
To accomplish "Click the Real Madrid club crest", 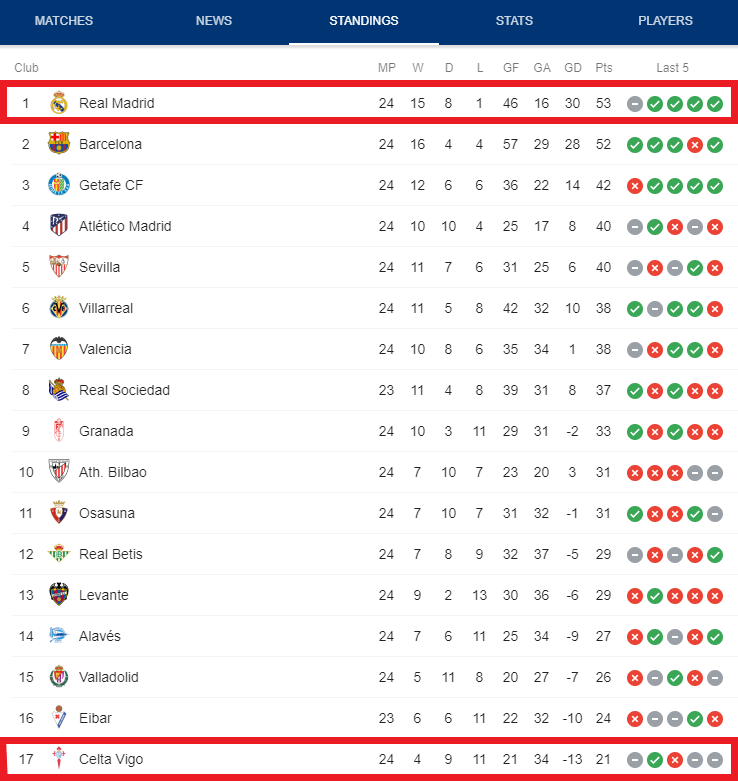I will pos(59,103).
